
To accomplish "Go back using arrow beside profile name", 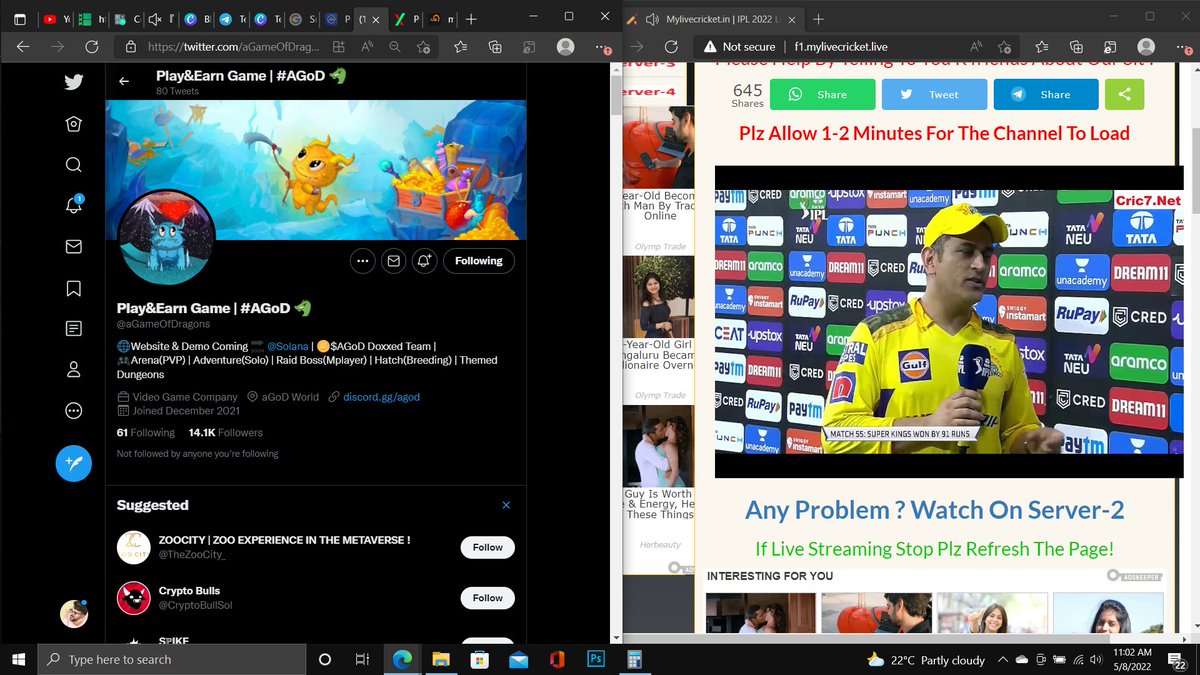I will (124, 82).
